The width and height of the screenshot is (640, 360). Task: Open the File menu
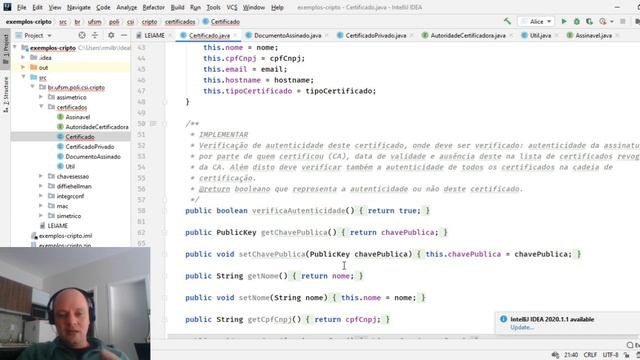point(21,7)
